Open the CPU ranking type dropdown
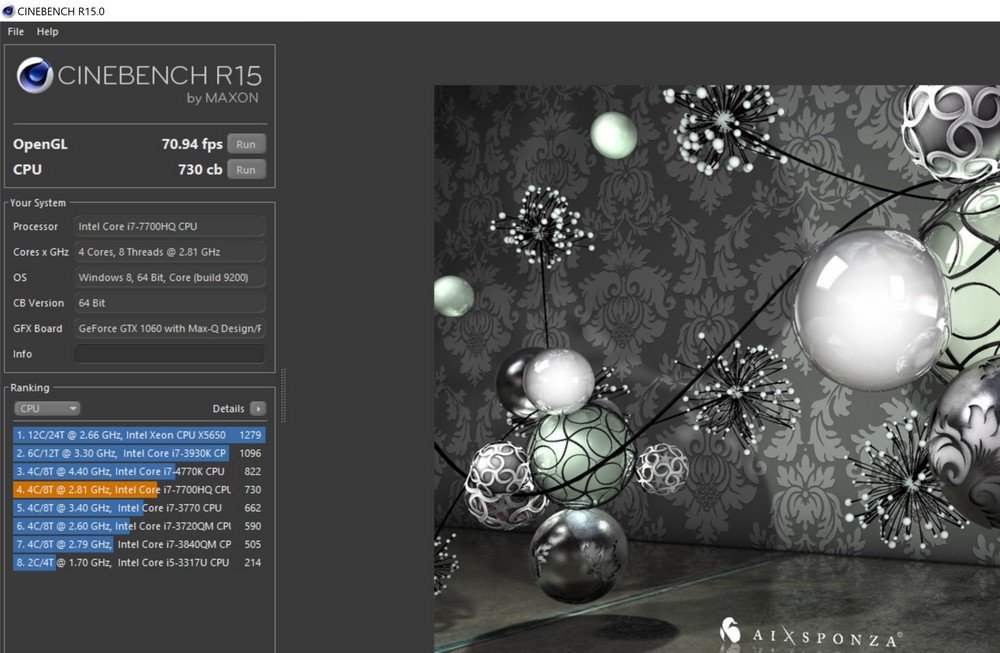Screen dimensions: 1000x653 pos(47,408)
